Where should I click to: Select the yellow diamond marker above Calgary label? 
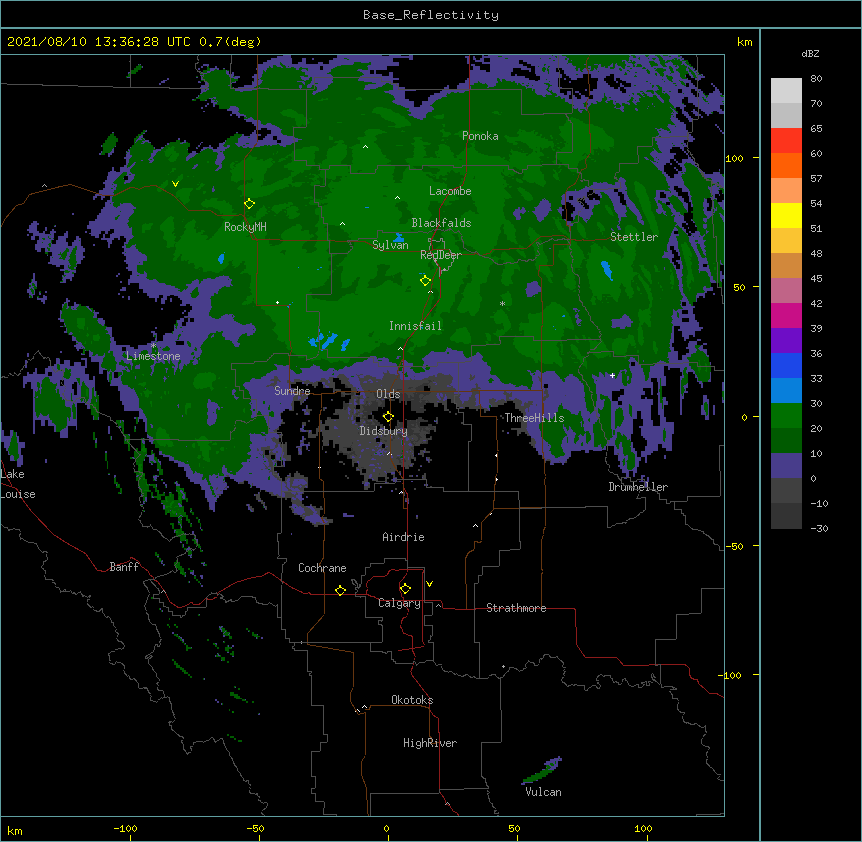tap(405, 589)
